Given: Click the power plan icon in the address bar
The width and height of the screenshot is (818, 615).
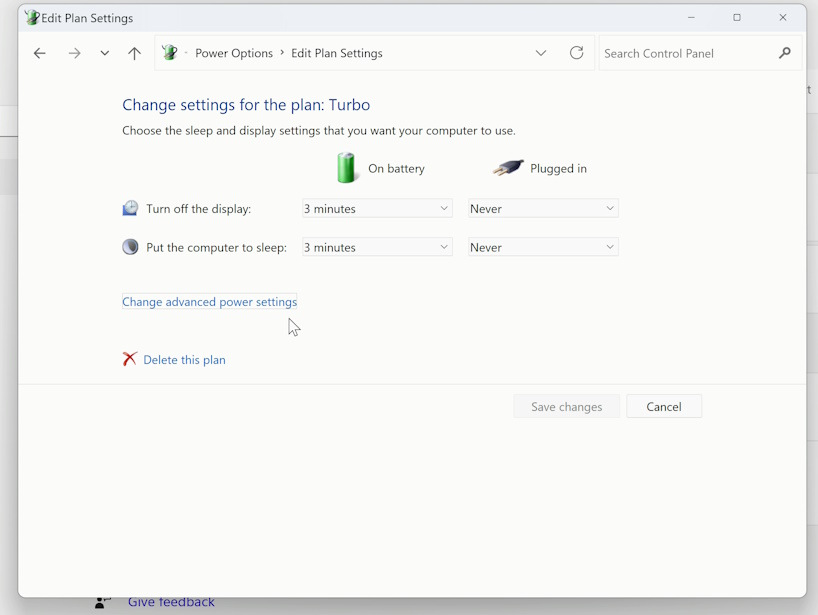Looking at the screenshot, I should tap(170, 52).
